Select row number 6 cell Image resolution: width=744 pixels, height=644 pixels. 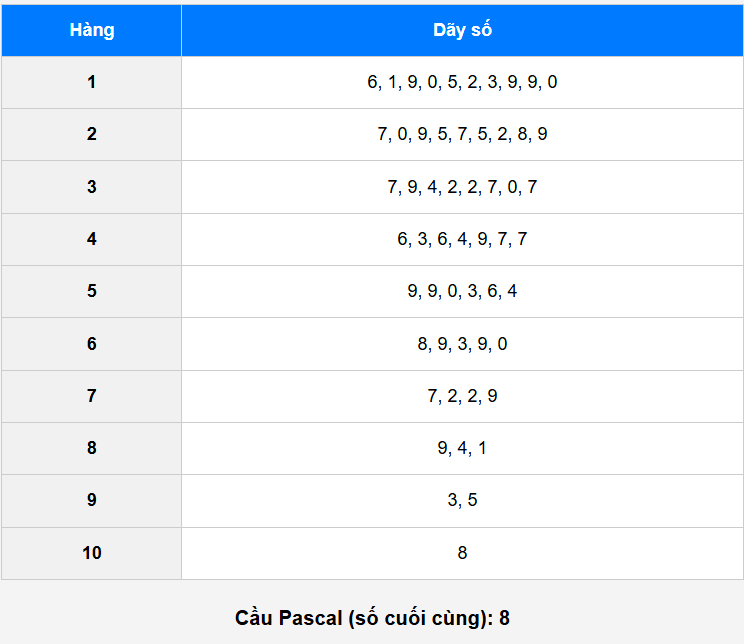pos(92,344)
